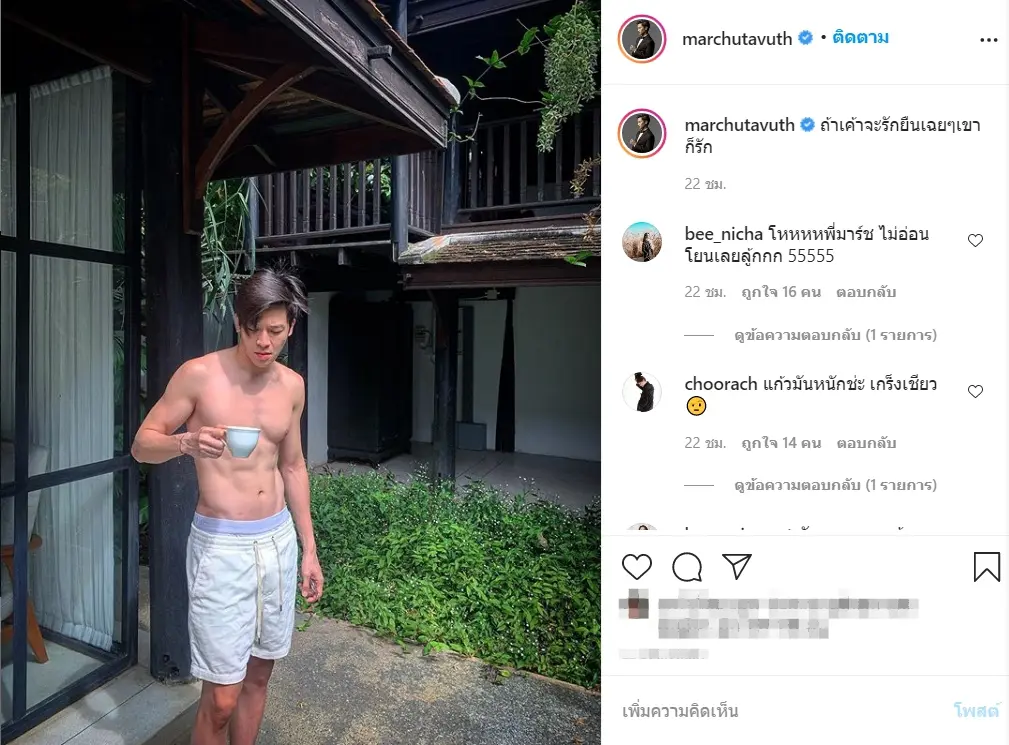Viewport: 1009px width, 745px height.
Task: Click the header profile avatar of marchutavuth
Action: [x=642, y=40]
